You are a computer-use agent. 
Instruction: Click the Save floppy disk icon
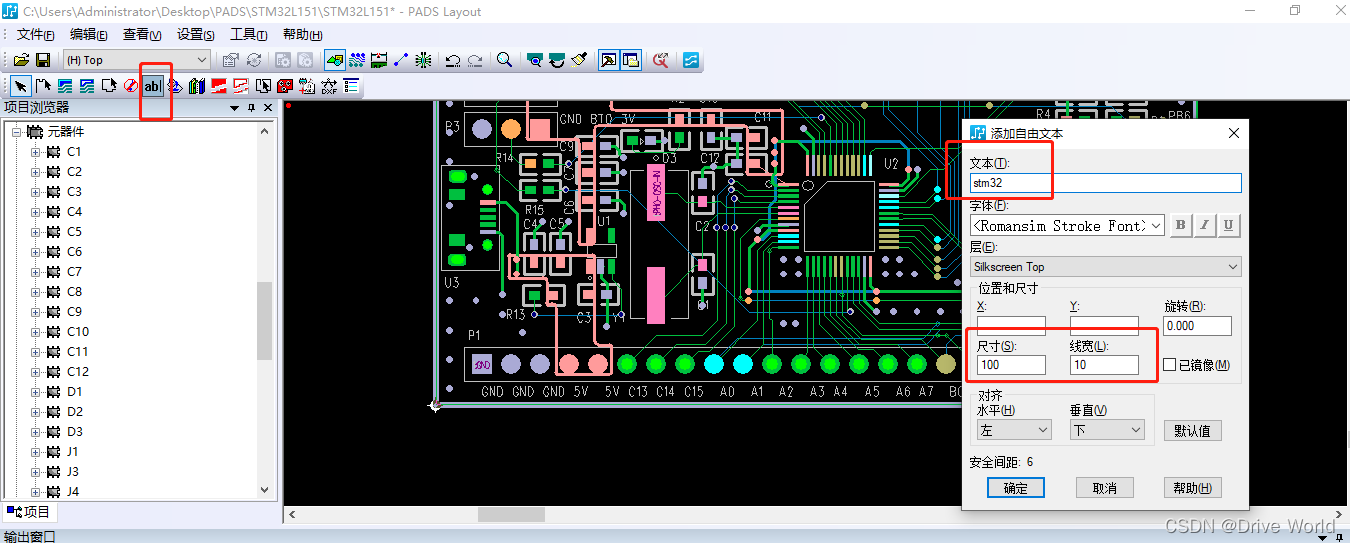click(43, 60)
